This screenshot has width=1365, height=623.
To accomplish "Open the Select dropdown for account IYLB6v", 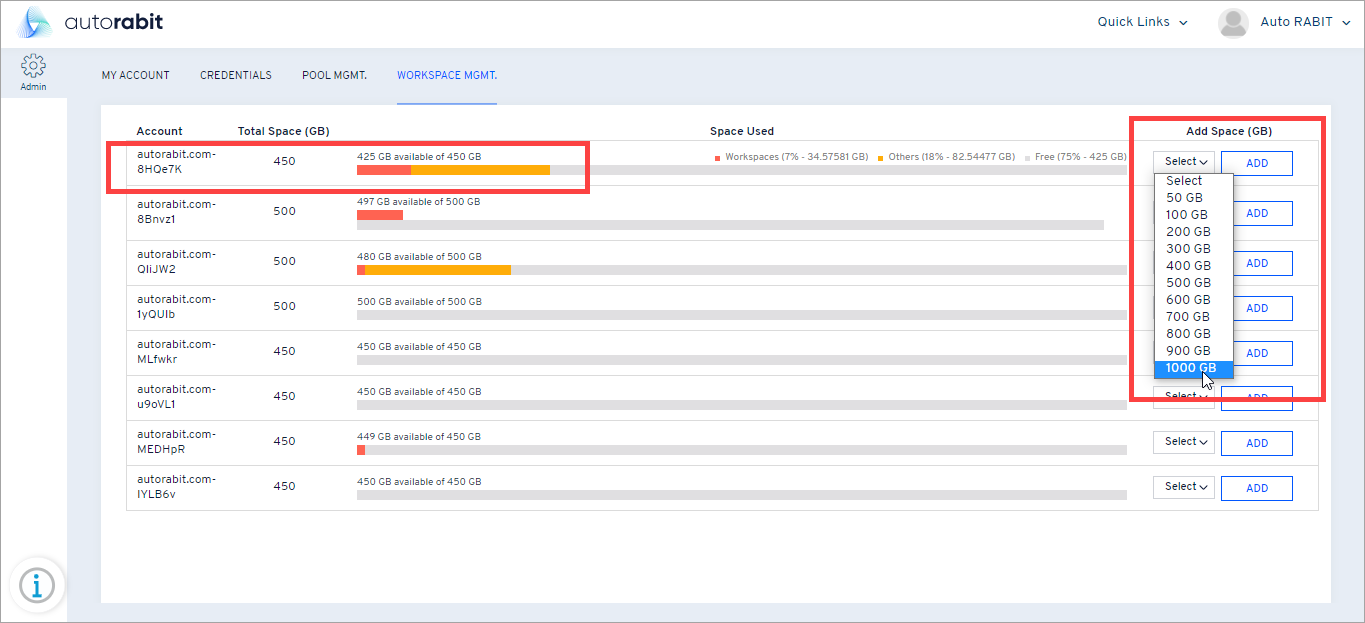I will 1183,487.
